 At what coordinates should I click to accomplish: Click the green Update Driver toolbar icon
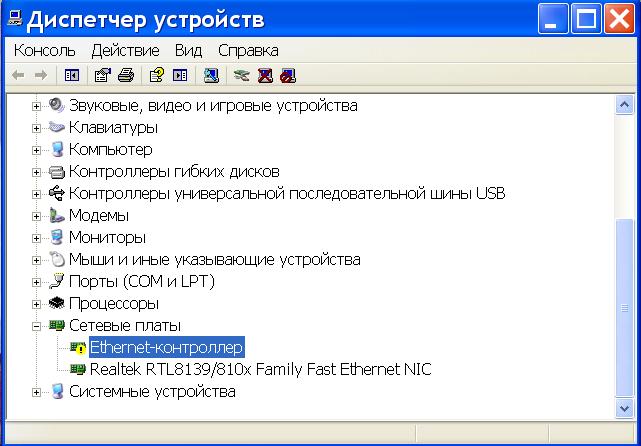[x=241, y=75]
